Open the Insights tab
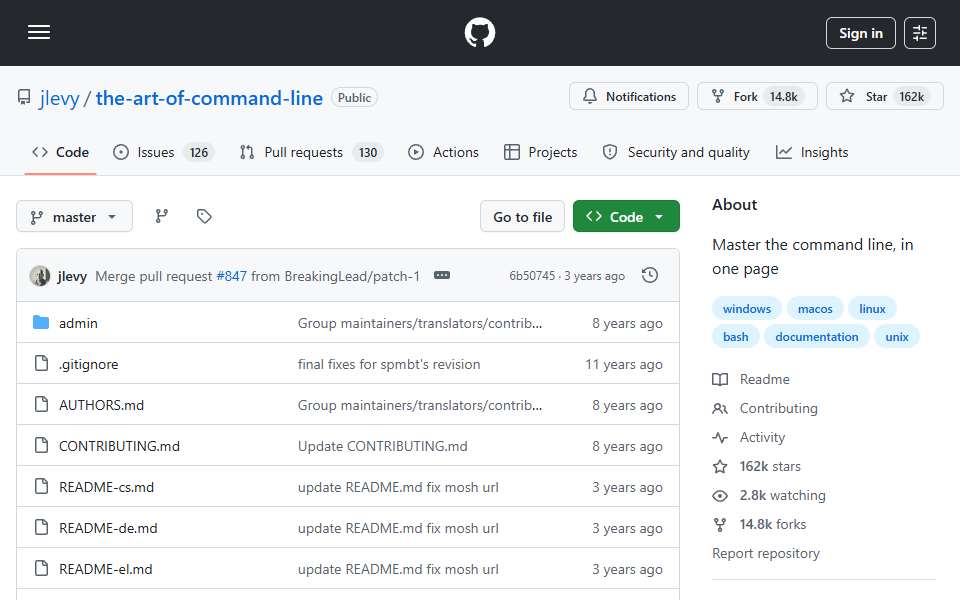 coord(812,152)
